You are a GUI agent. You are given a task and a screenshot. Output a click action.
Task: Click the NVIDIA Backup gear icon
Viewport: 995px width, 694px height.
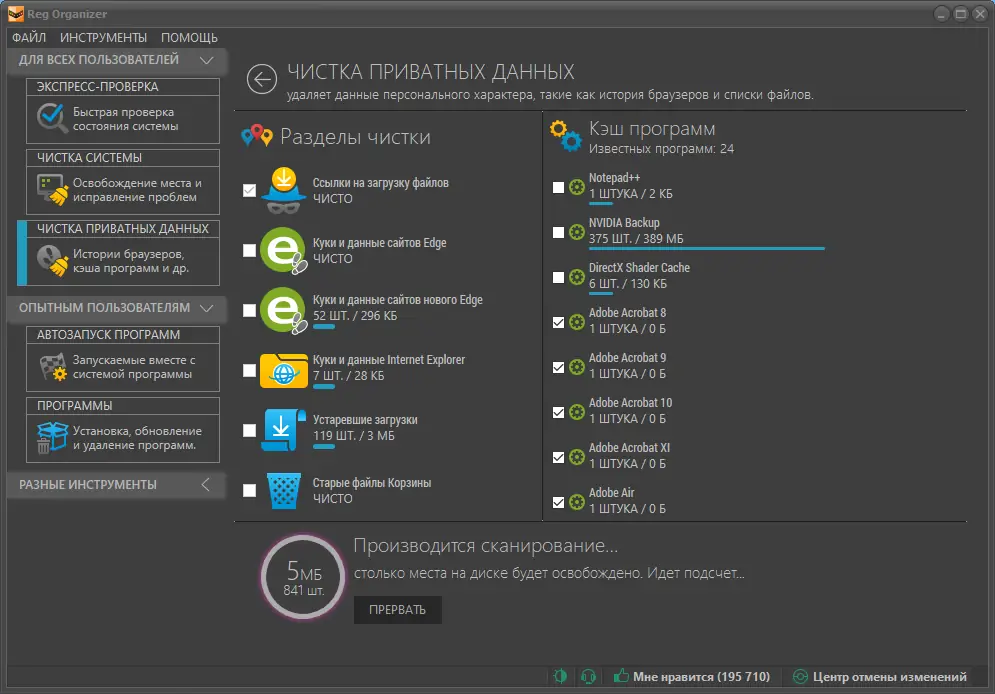pos(576,232)
